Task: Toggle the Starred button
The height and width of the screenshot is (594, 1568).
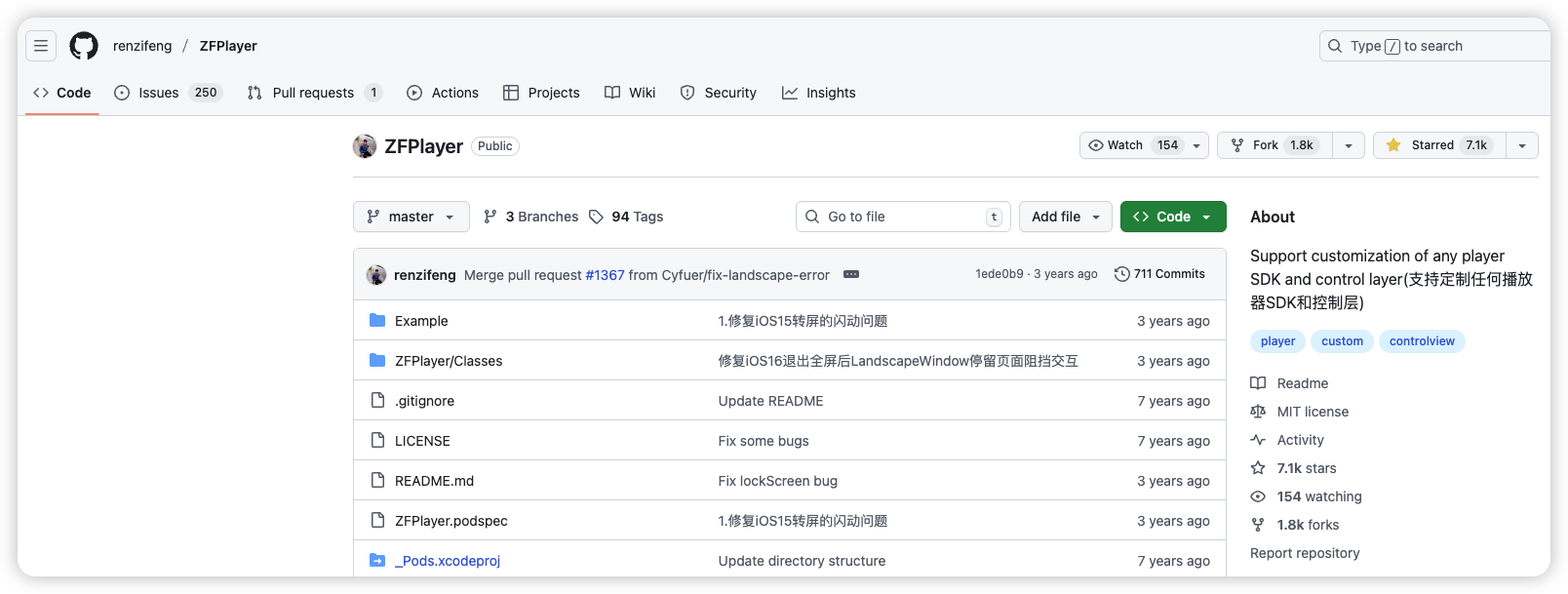Action: pyautogui.click(x=1439, y=145)
